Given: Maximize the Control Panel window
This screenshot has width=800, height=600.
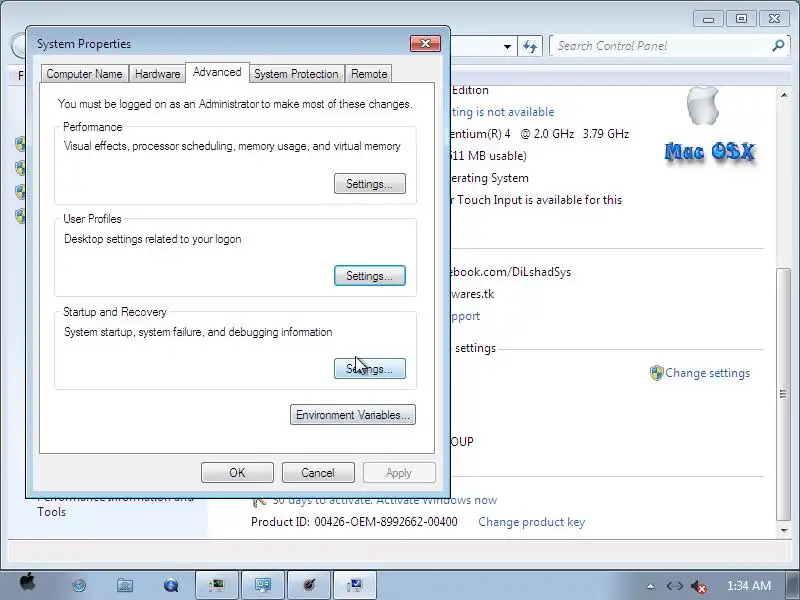Looking at the screenshot, I should tap(741, 19).
